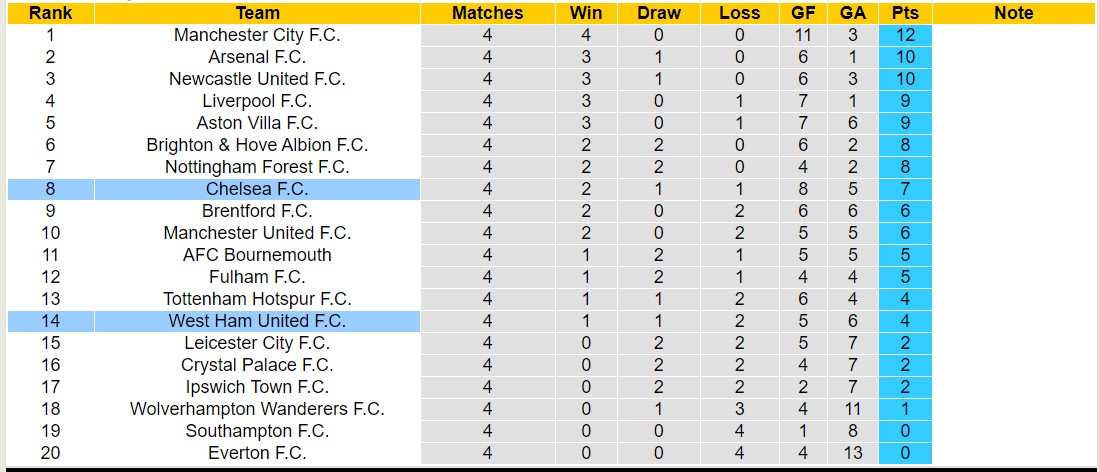Select the highlighted Chelsea F.C. row
The height and width of the screenshot is (472, 1099).
point(257,189)
